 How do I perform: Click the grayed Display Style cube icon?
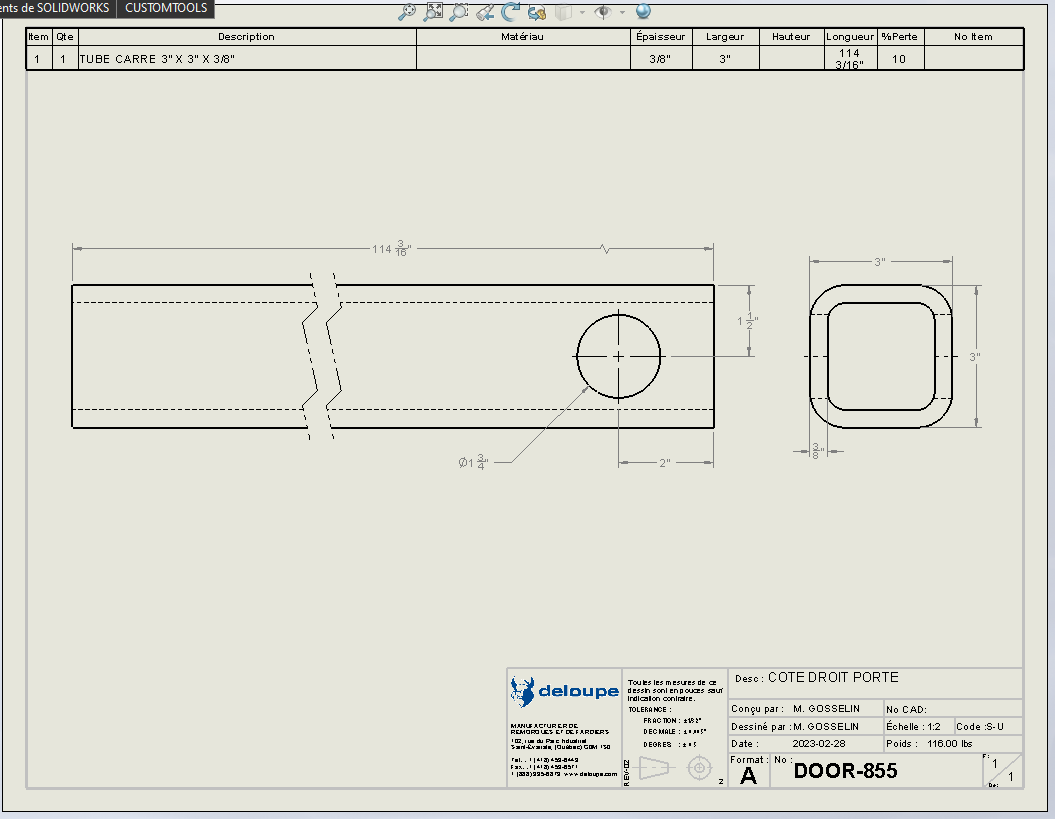point(562,12)
